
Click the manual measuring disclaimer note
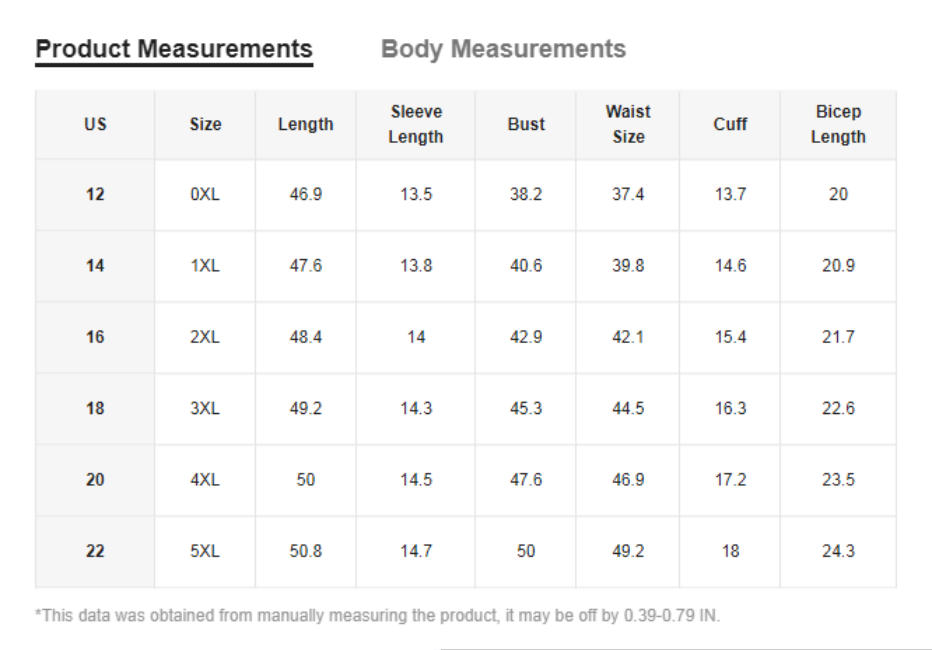pyautogui.click(x=377, y=616)
